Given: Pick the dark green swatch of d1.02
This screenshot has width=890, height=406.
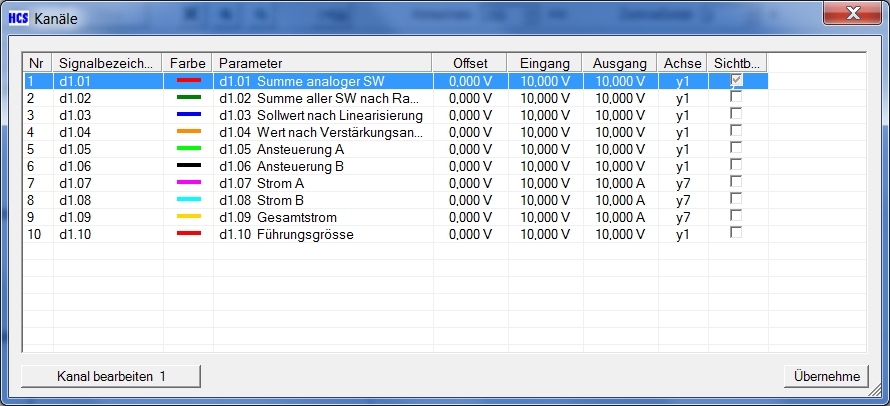Looking at the screenshot, I should click(x=189, y=98).
